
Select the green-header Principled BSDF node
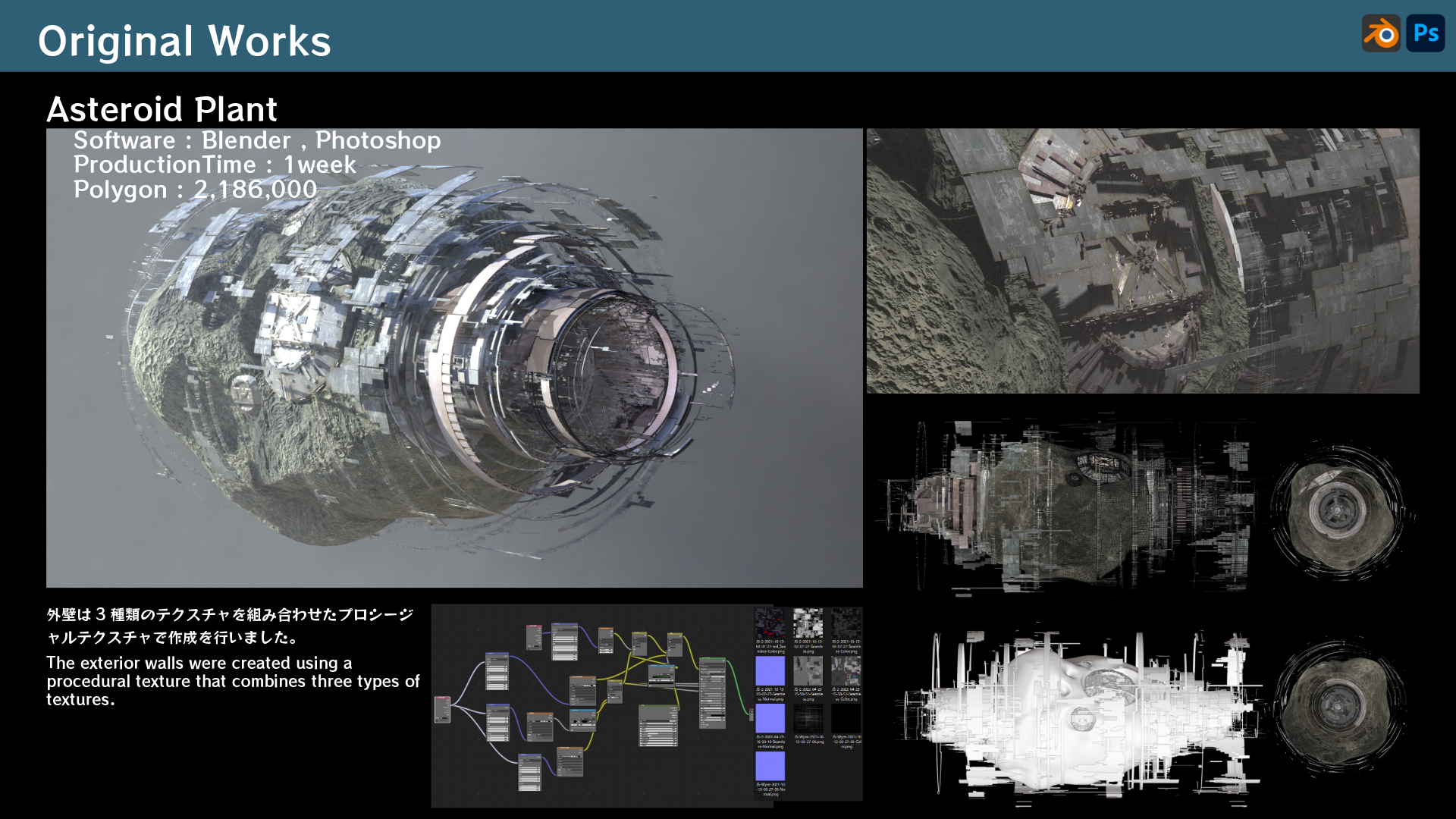point(712,694)
